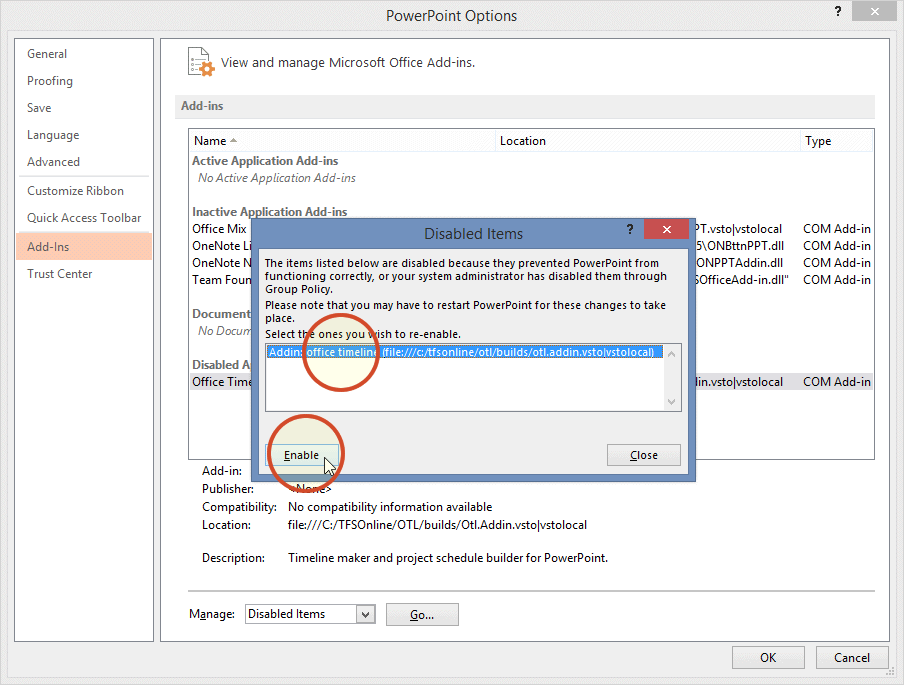
Task: Switch to the Customize Ribbon page
Action: (75, 190)
